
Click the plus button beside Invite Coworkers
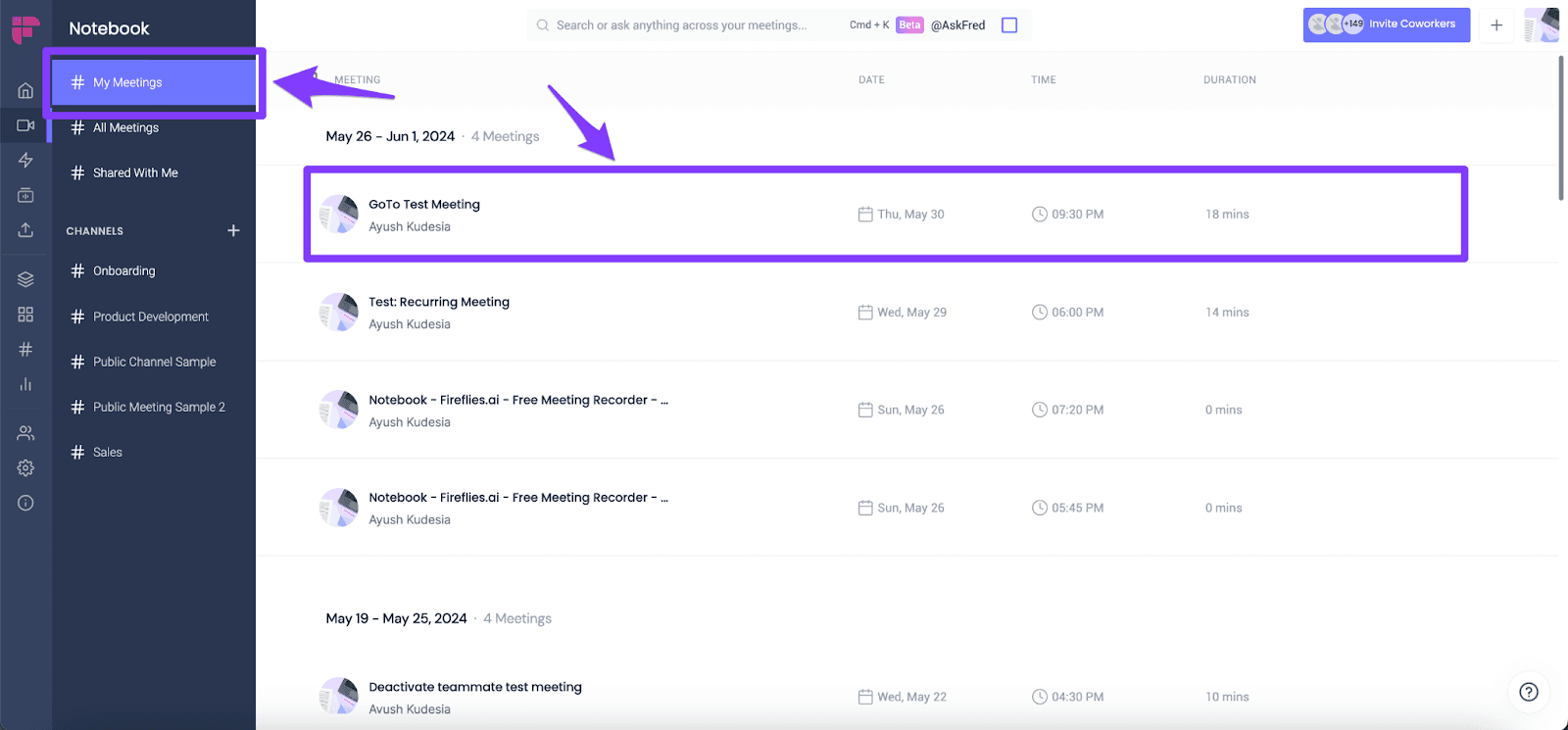point(1496,25)
